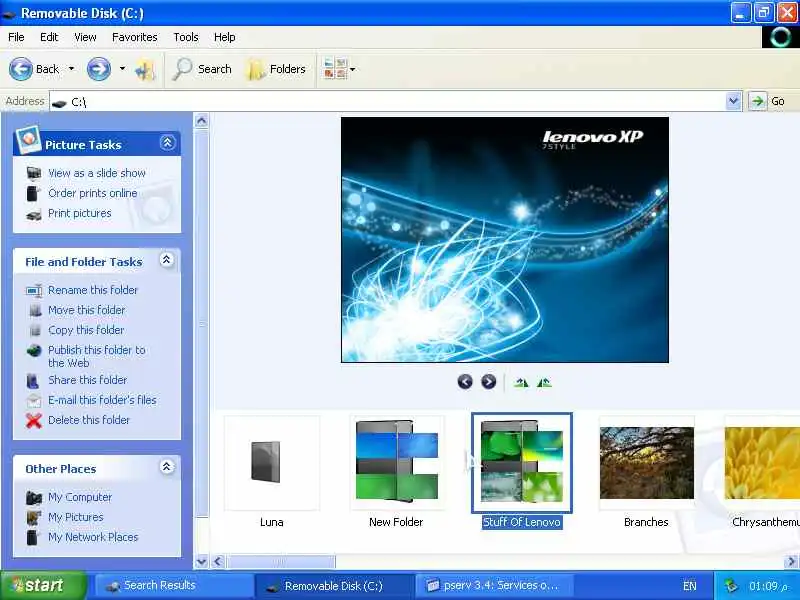Open the View menu
800x600 pixels.
[85, 37]
